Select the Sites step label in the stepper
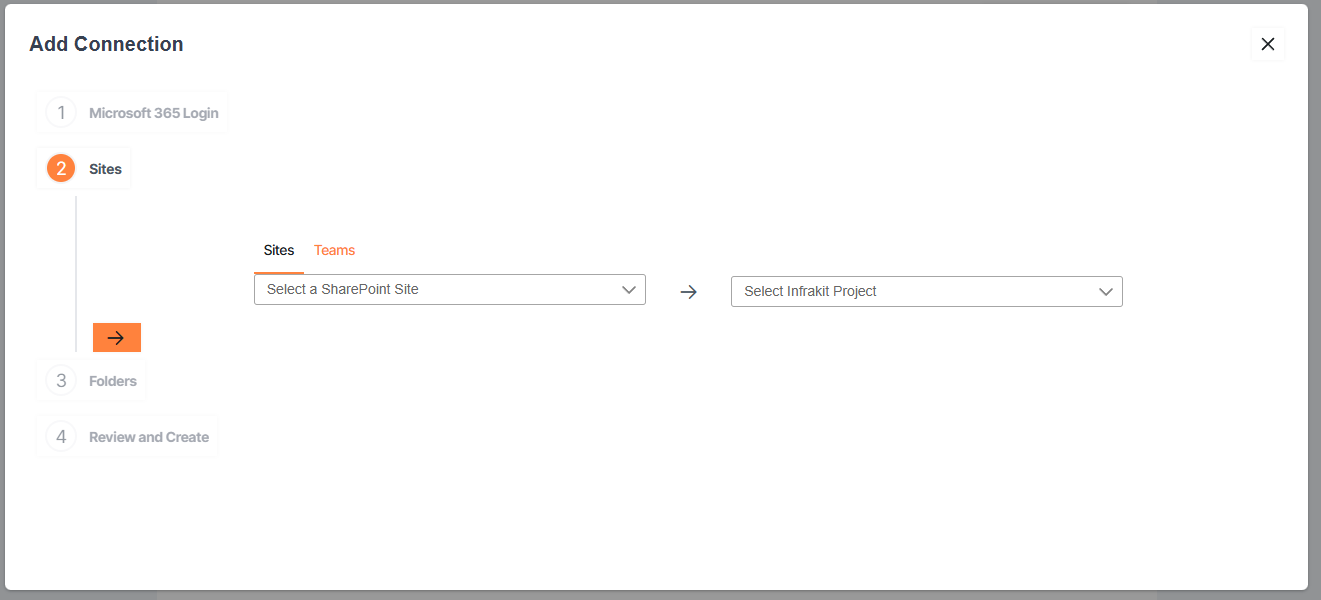Image resolution: width=1321 pixels, height=600 pixels. click(x=105, y=169)
